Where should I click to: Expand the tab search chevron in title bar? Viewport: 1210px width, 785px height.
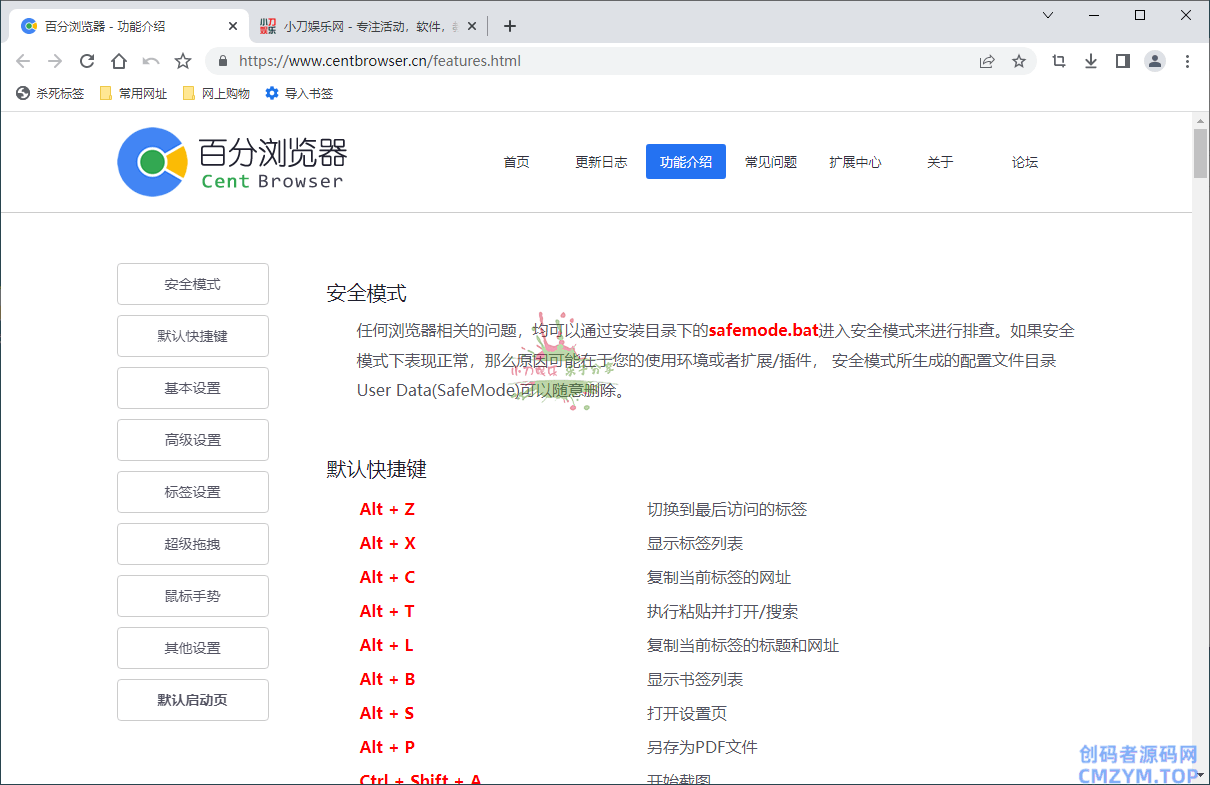coord(1048,15)
